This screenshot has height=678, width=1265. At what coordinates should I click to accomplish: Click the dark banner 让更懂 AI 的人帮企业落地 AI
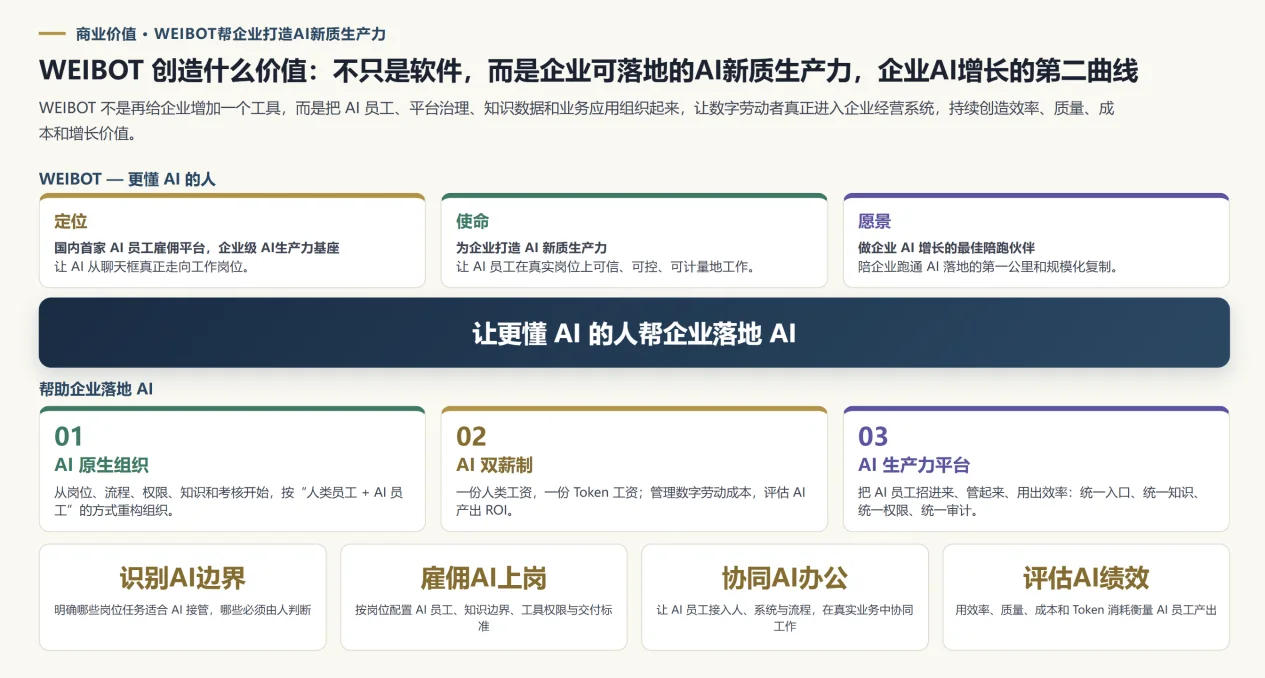pos(634,333)
